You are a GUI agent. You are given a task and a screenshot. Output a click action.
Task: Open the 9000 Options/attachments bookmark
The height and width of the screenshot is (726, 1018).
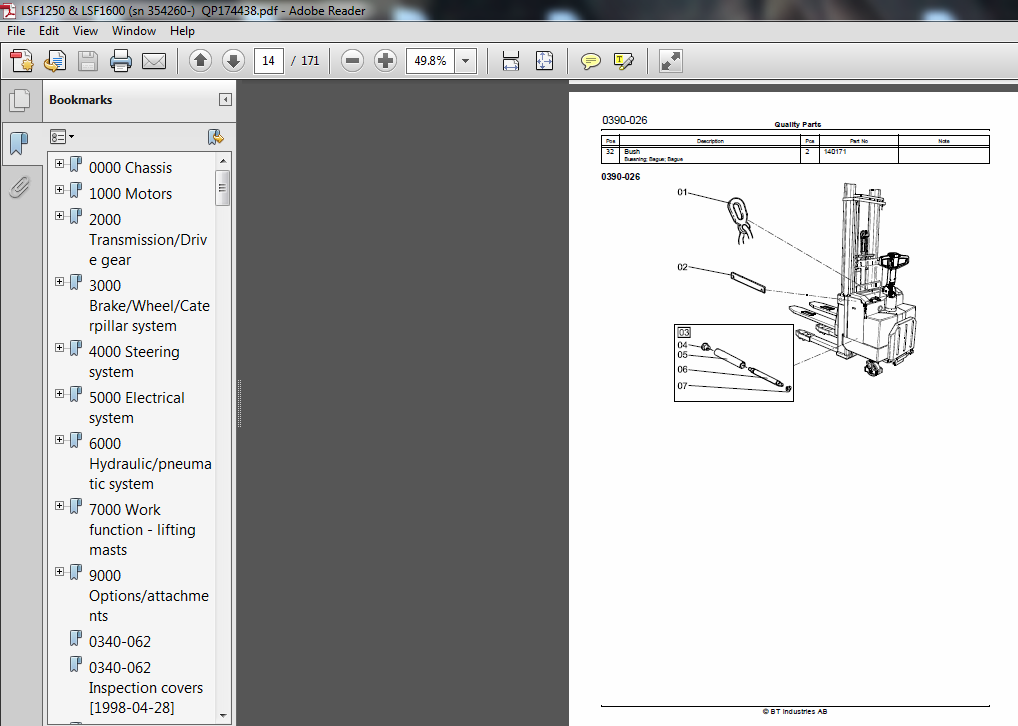click(x=149, y=595)
